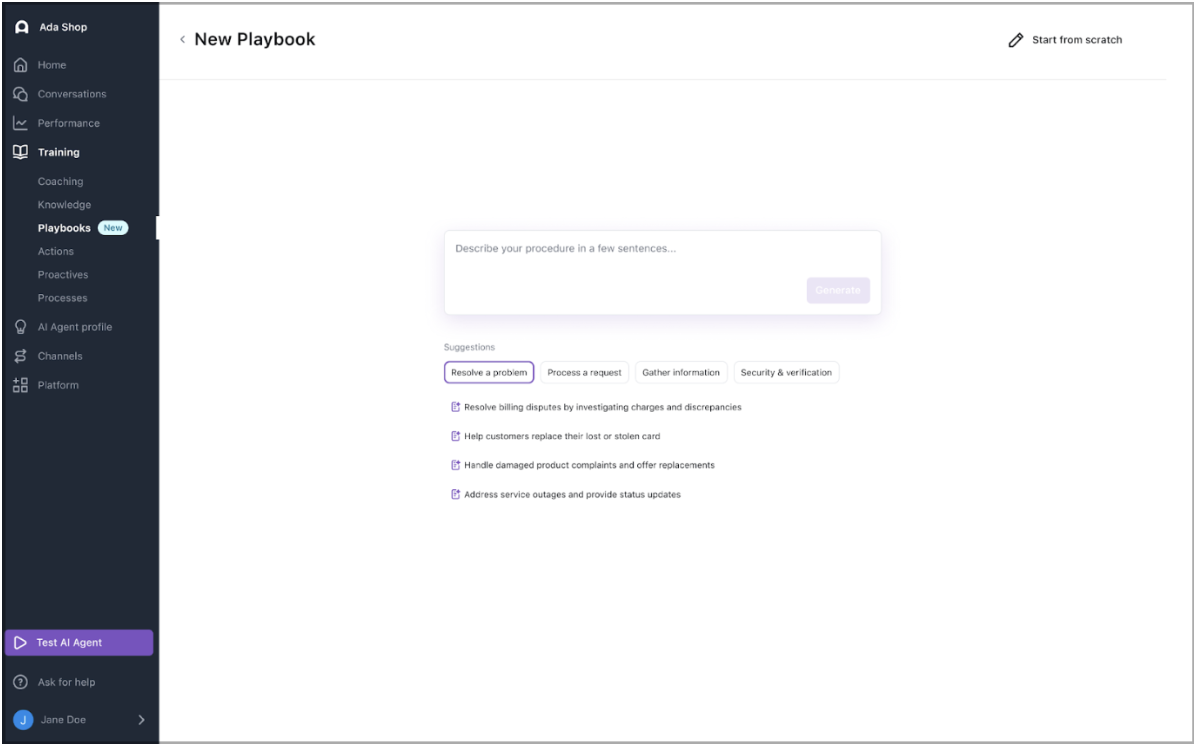1198x746 pixels.
Task: Select the Gather information suggestion chip
Action: click(x=681, y=373)
